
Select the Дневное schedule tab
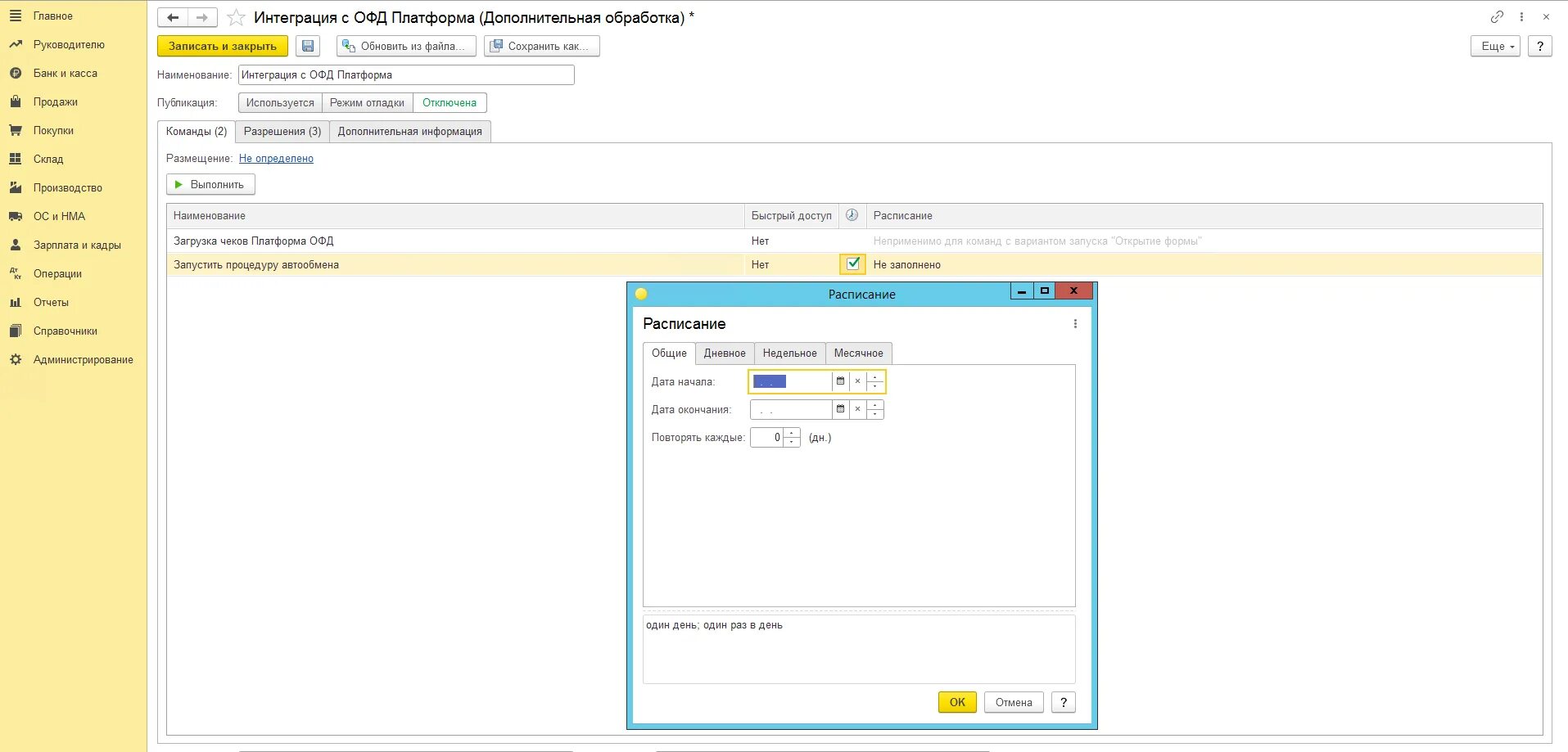coord(725,353)
